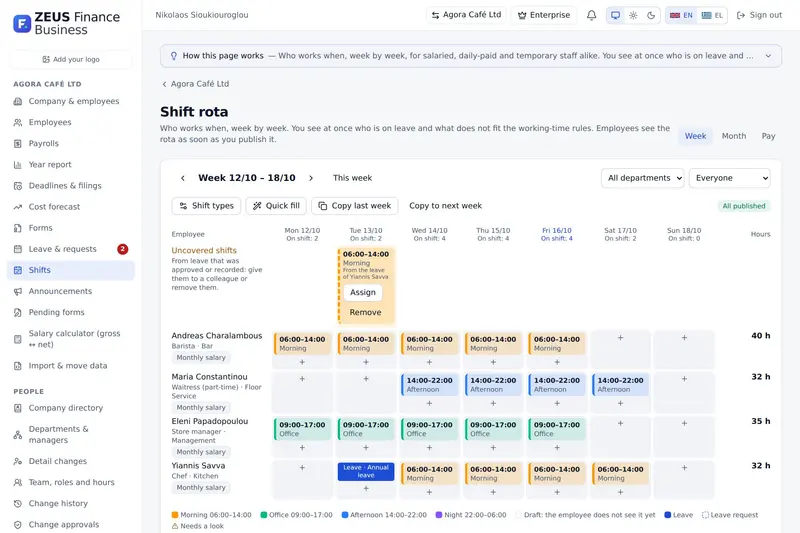
Task: Select the monitor system-theme icon
Action: pyautogui.click(x=615, y=15)
